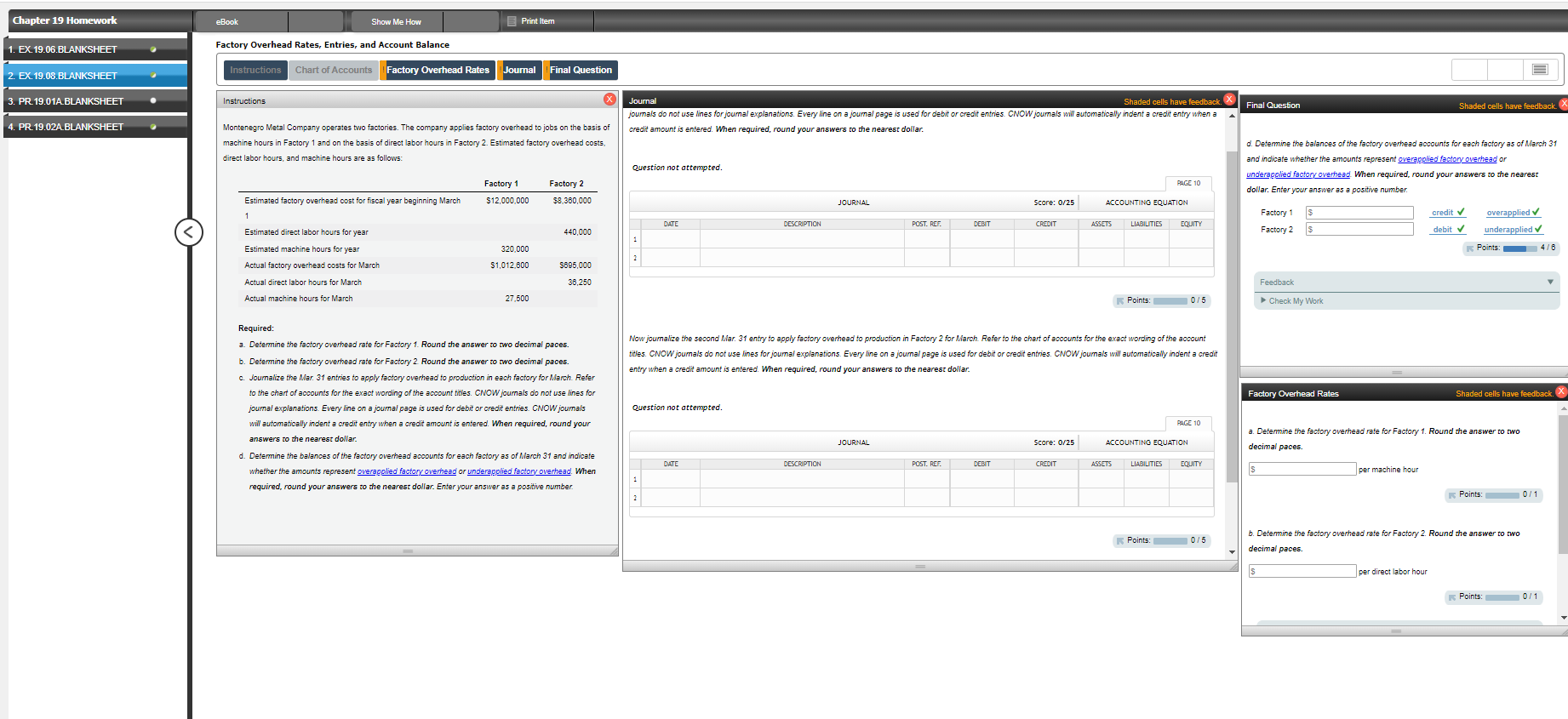Click Print Item in top toolbar
Viewport: 1568px width, 719px height.
(x=537, y=21)
